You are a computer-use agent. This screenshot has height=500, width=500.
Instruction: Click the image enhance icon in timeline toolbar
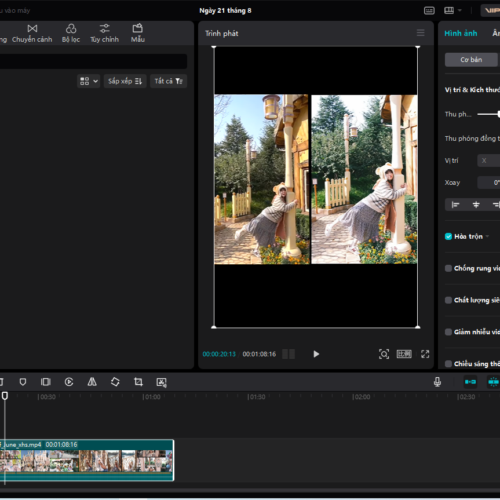click(161, 382)
